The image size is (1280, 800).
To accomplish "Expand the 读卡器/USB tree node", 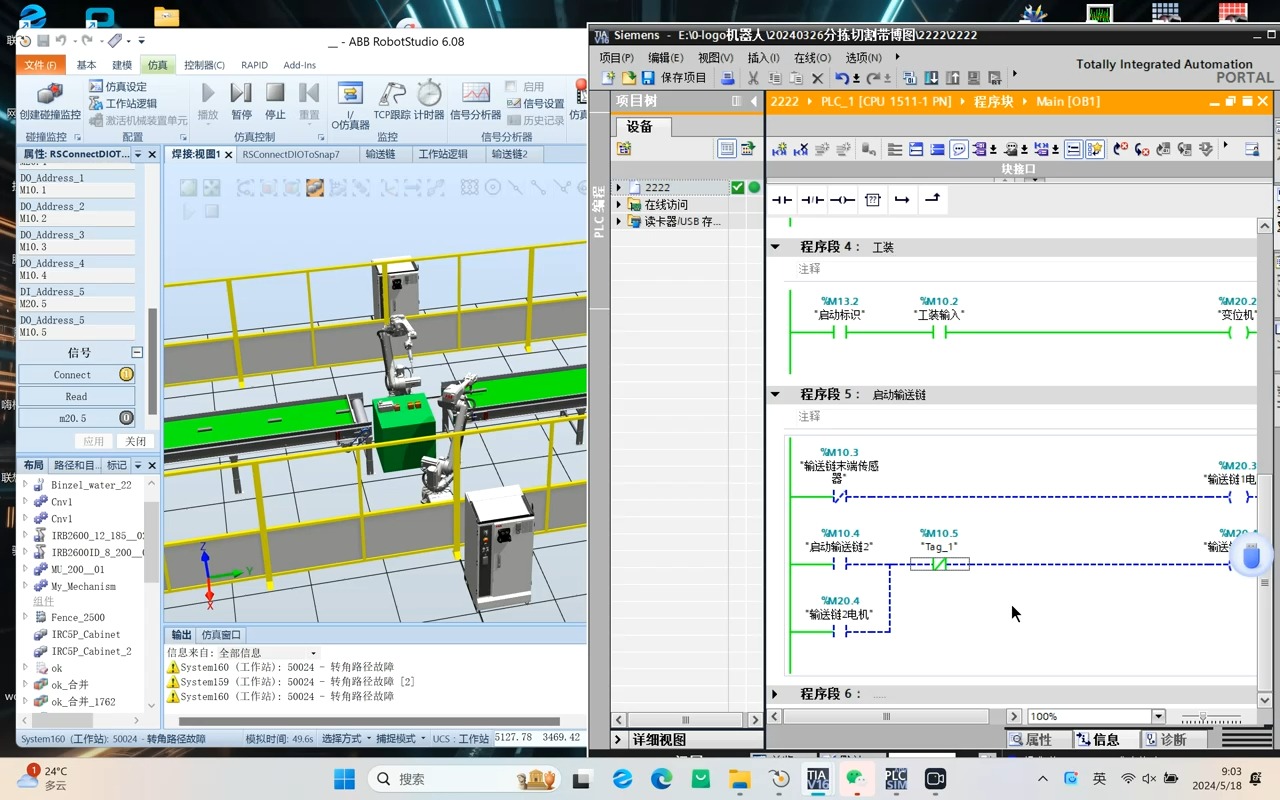I will click(x=619, y=221).
